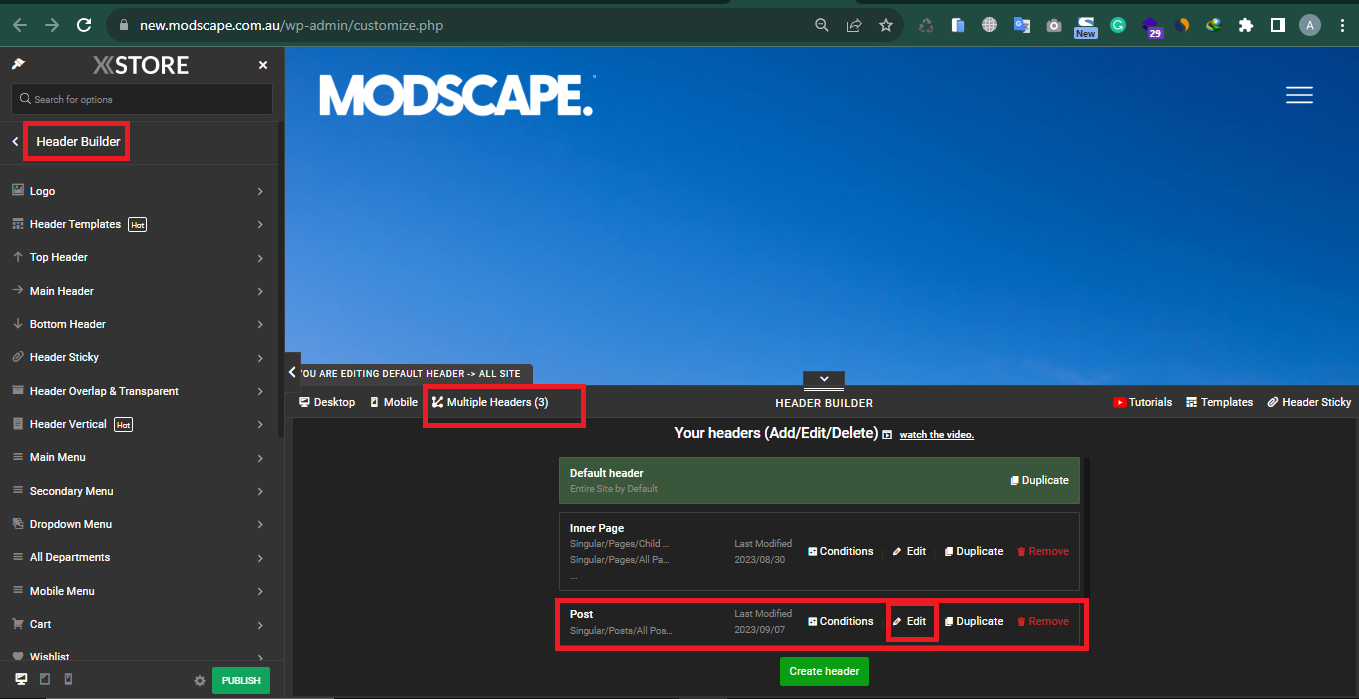
Task: Open Top Header settings
Action: click(138, 257)
